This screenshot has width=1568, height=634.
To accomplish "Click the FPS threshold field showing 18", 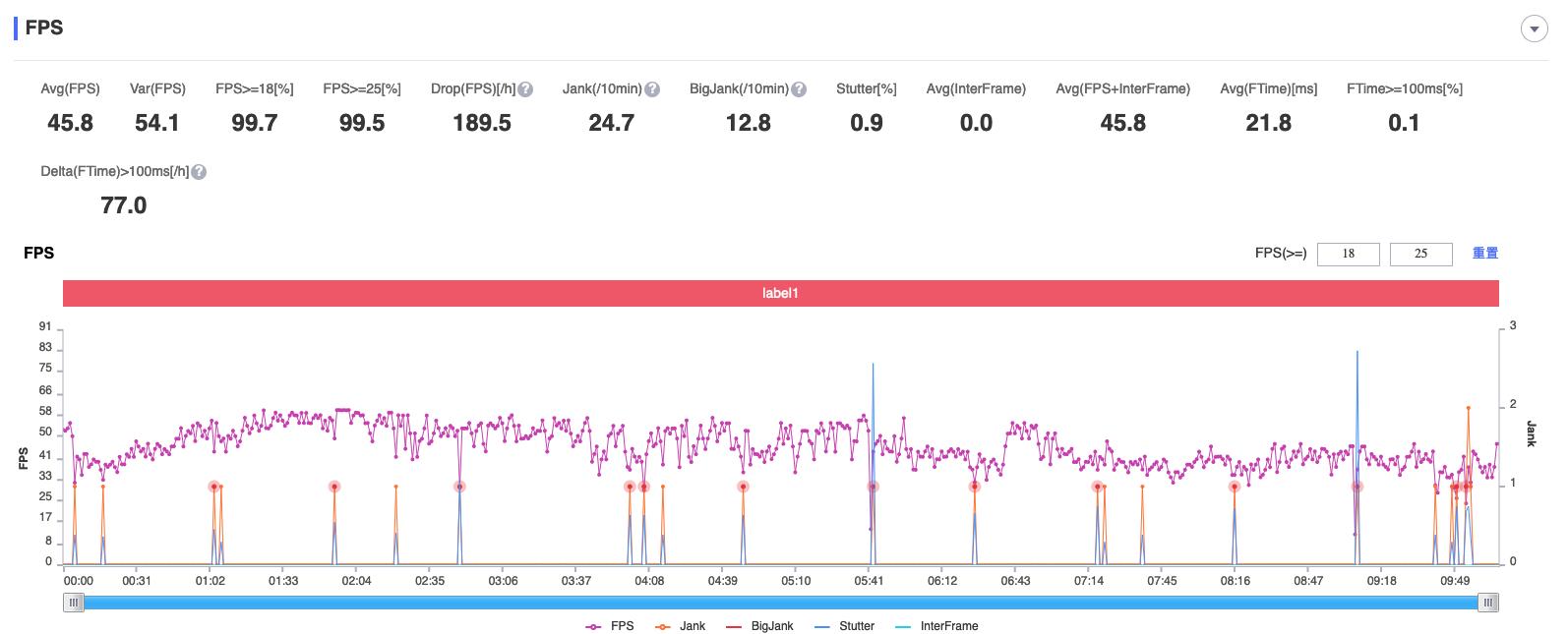I will click(1348, 254).
